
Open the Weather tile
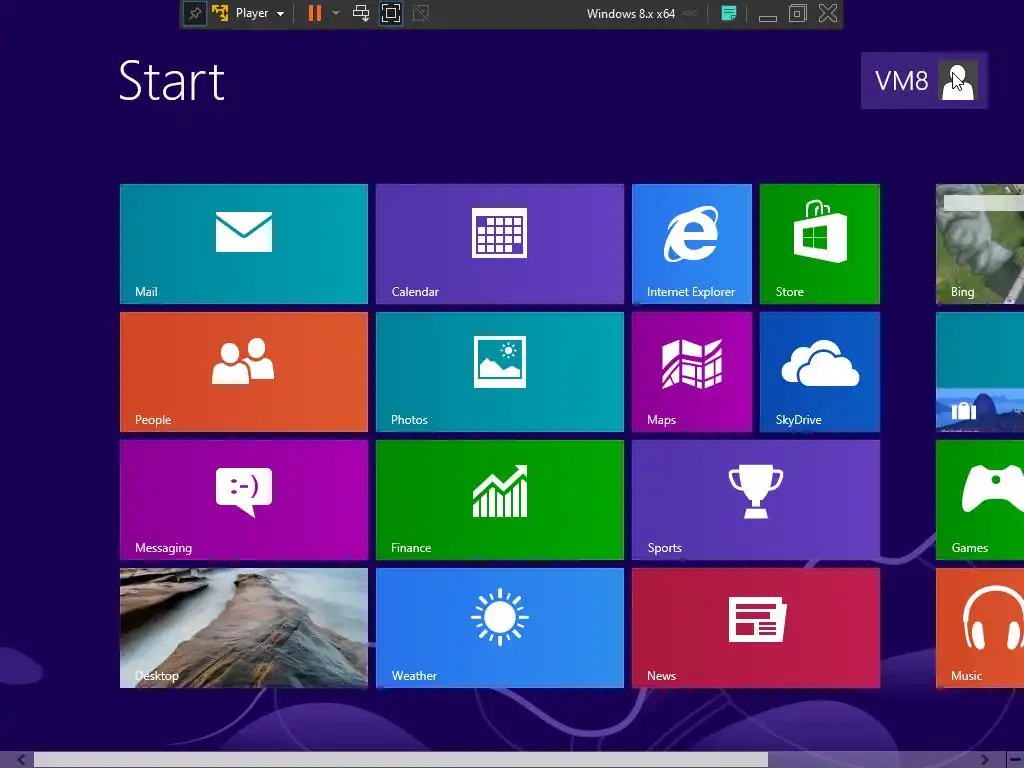(x=500, y=628)
